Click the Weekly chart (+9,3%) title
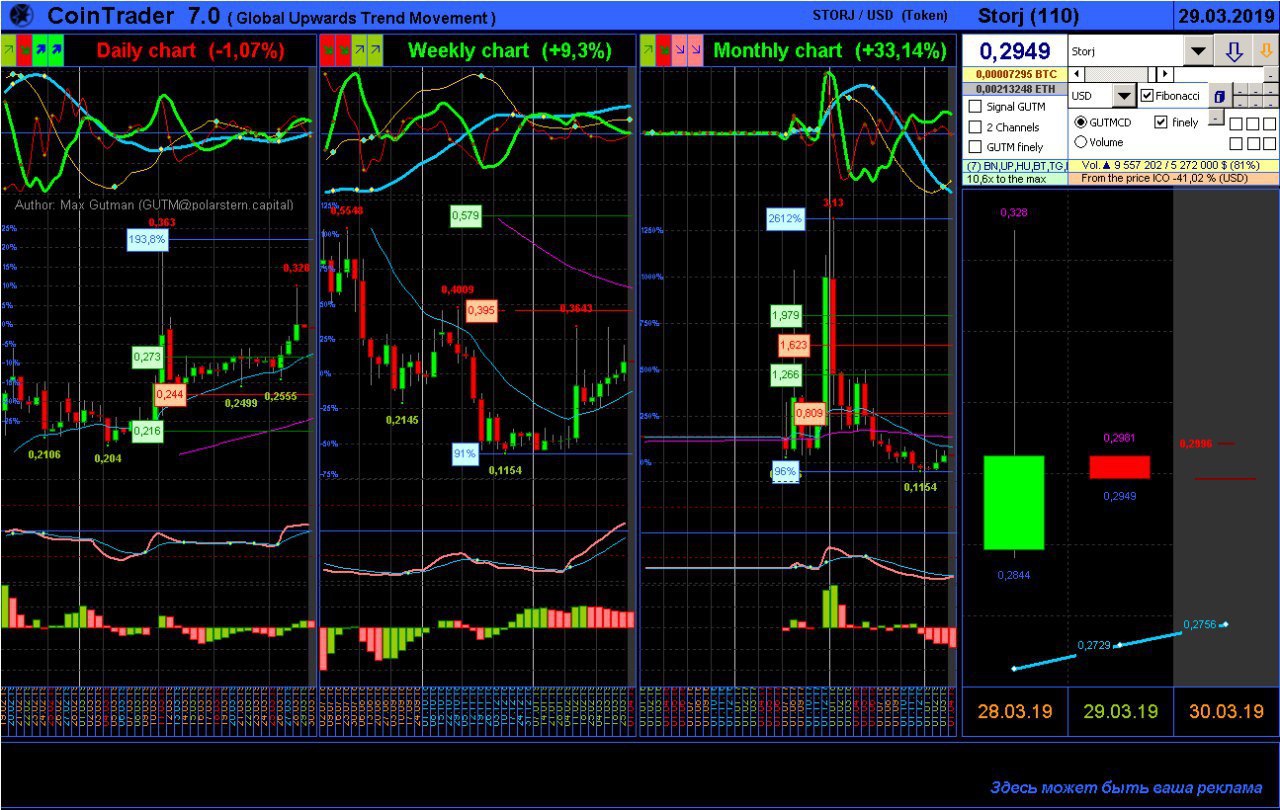This screenshot has width=1280, height=810. 510,51
